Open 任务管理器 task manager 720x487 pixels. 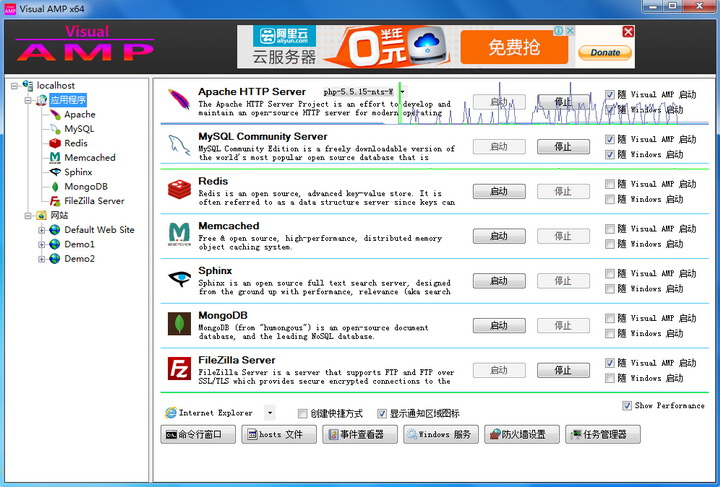pos(603,434)
